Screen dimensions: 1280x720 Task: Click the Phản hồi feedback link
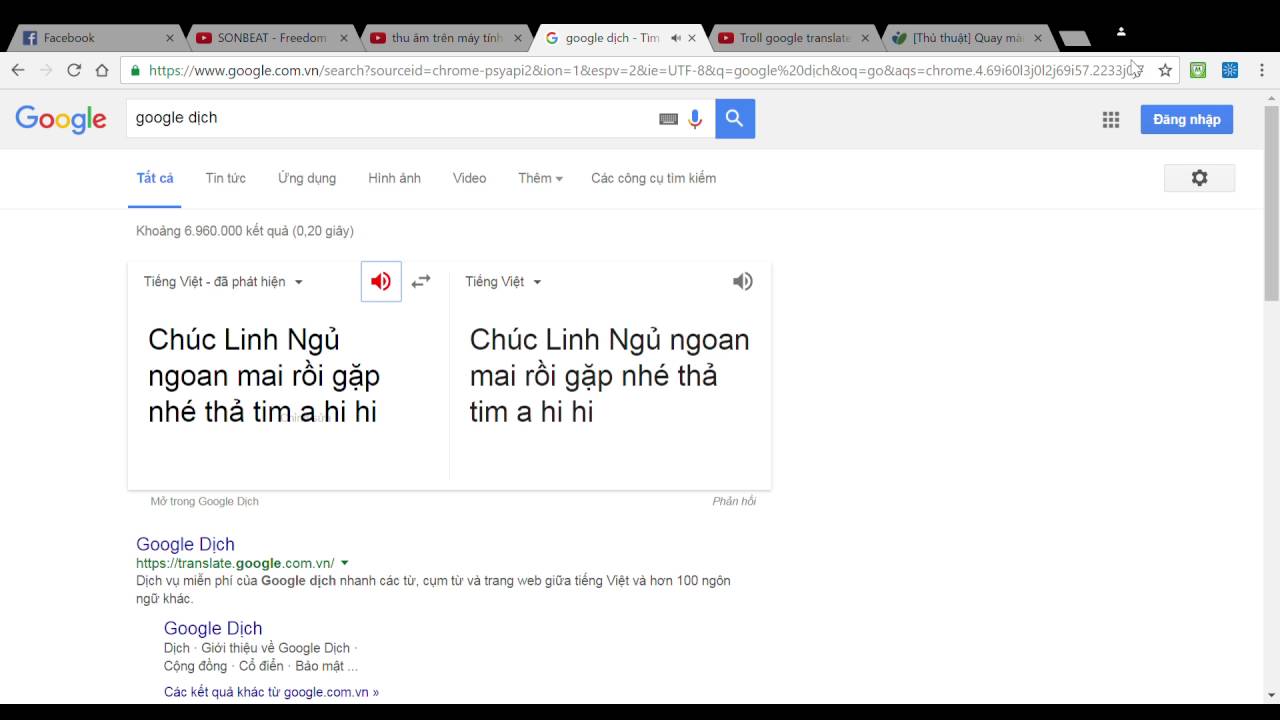[734, 501]
